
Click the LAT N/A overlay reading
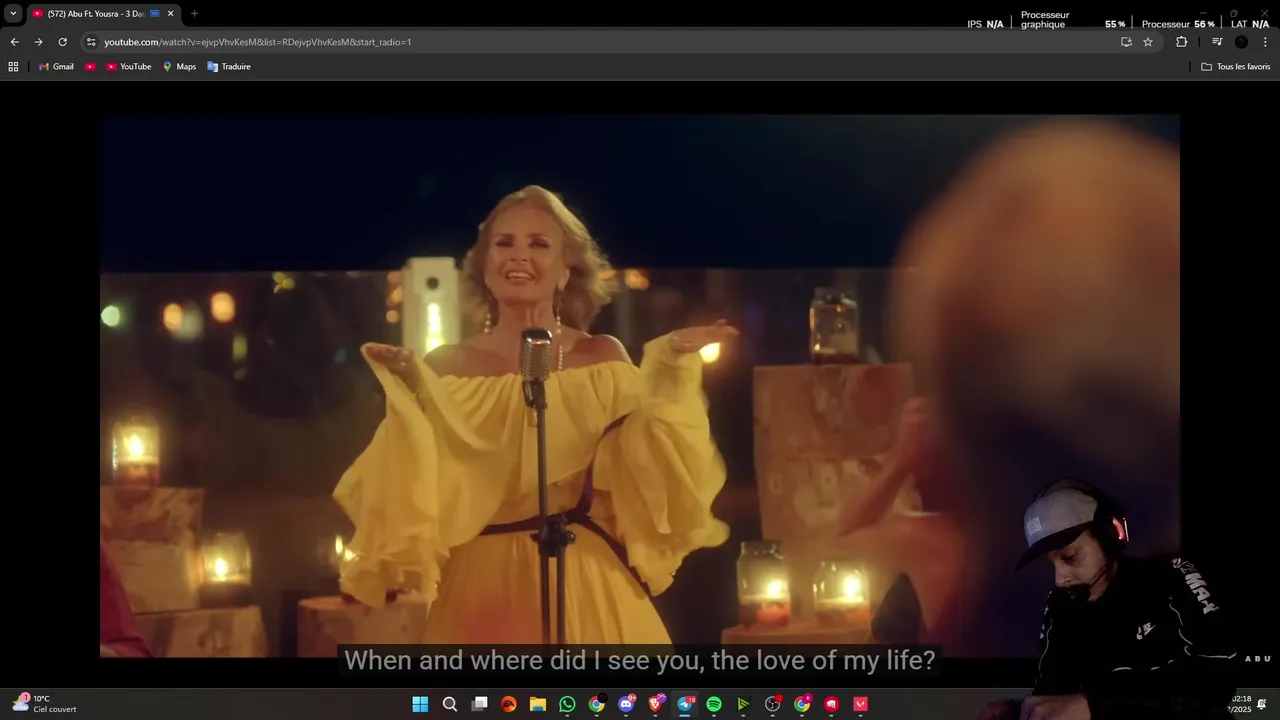[1250, 24]
